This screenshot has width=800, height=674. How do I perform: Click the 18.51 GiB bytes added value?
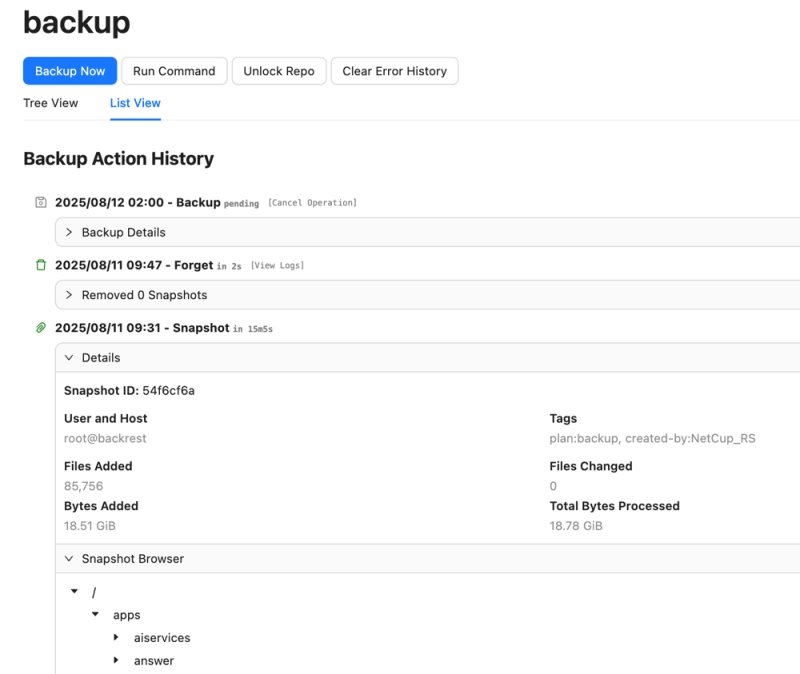click(90, 526)
